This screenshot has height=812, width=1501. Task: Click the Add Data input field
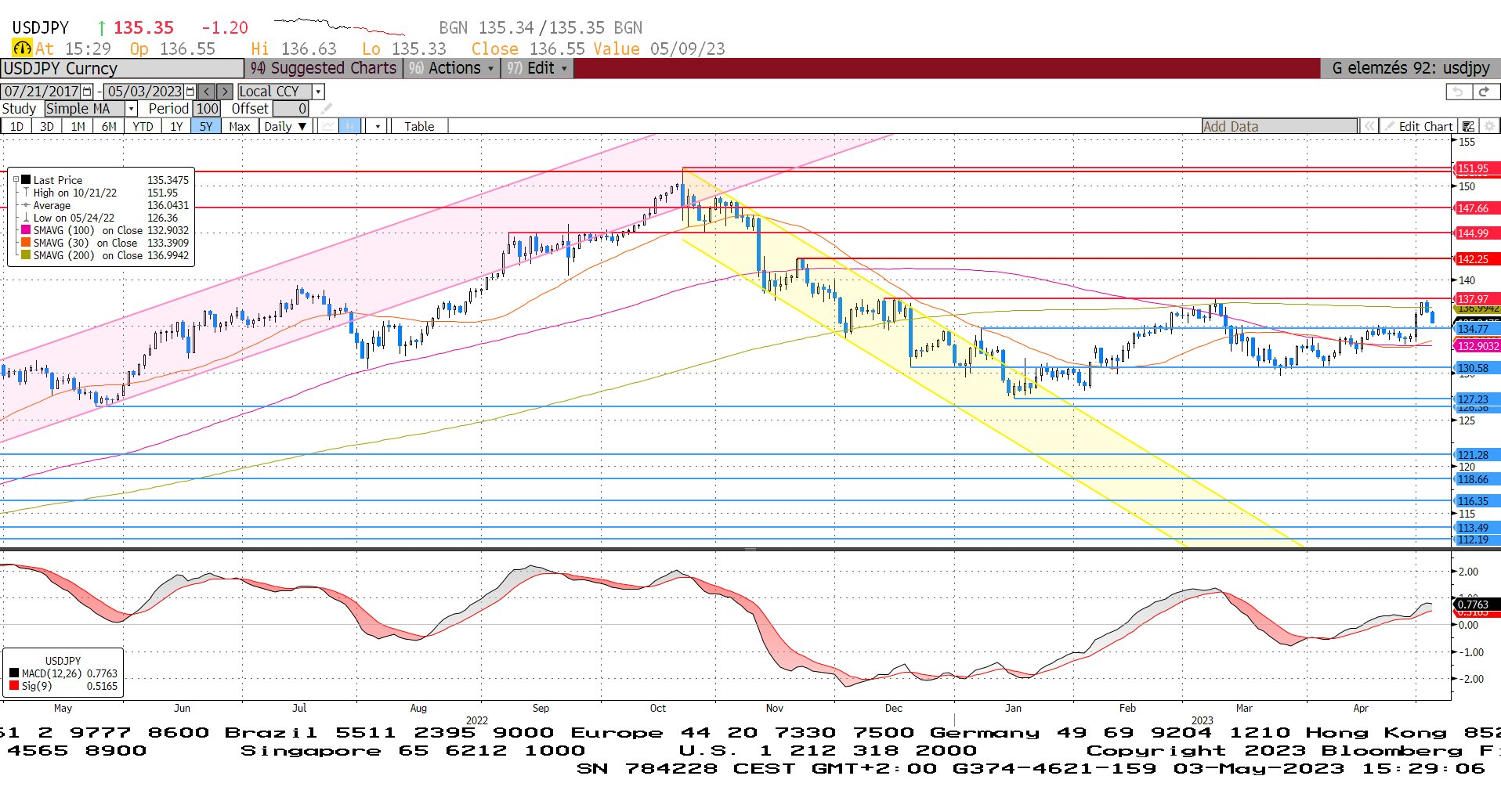coord(1279,126)
